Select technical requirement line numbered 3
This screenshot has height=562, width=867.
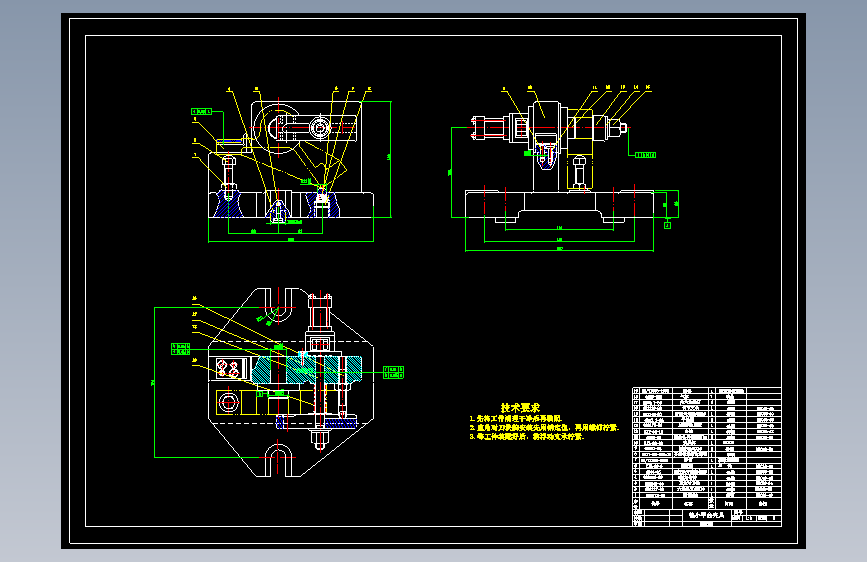(527, 436)
